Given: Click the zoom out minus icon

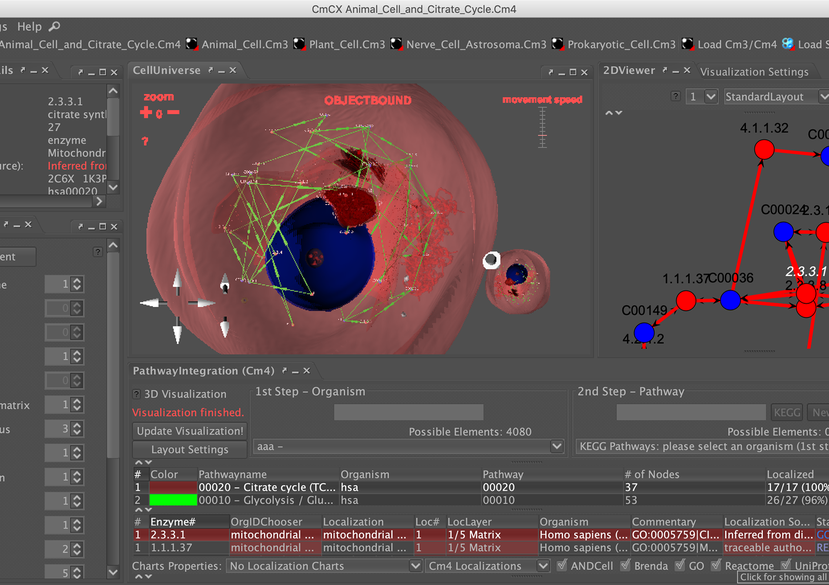Looking at the screenshot, I should (173, 112).
